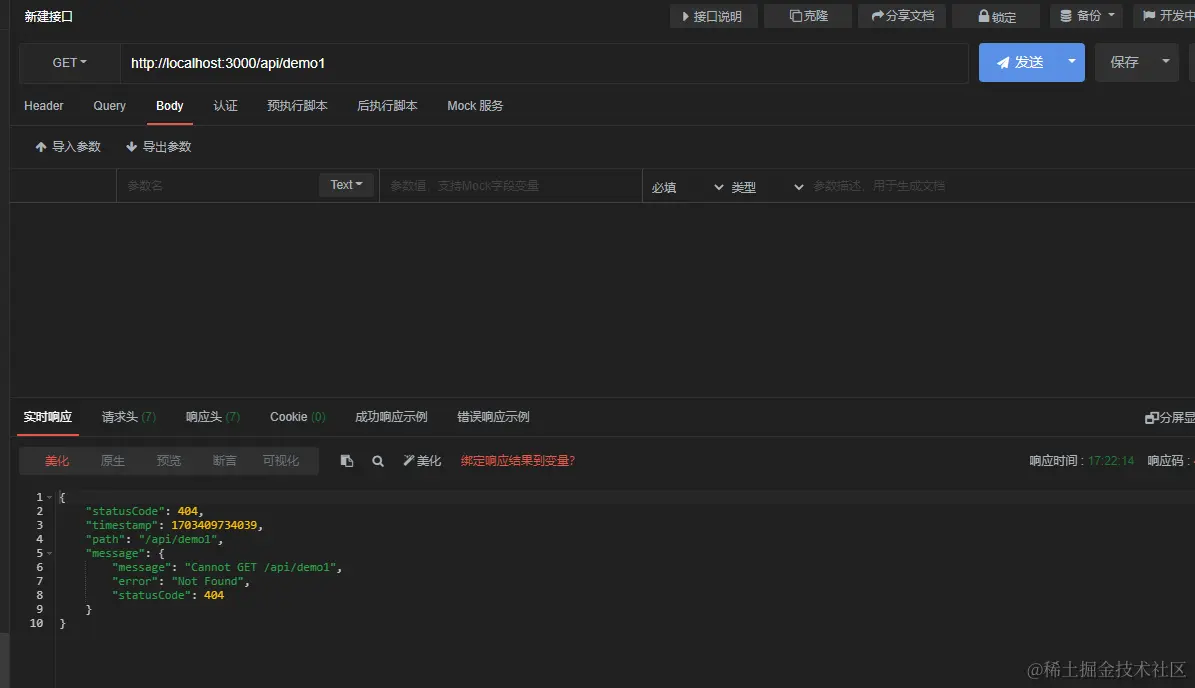Viewport: 1195px width, 688px height.
Task: Open the Text type dropdown
Action: 346,185
